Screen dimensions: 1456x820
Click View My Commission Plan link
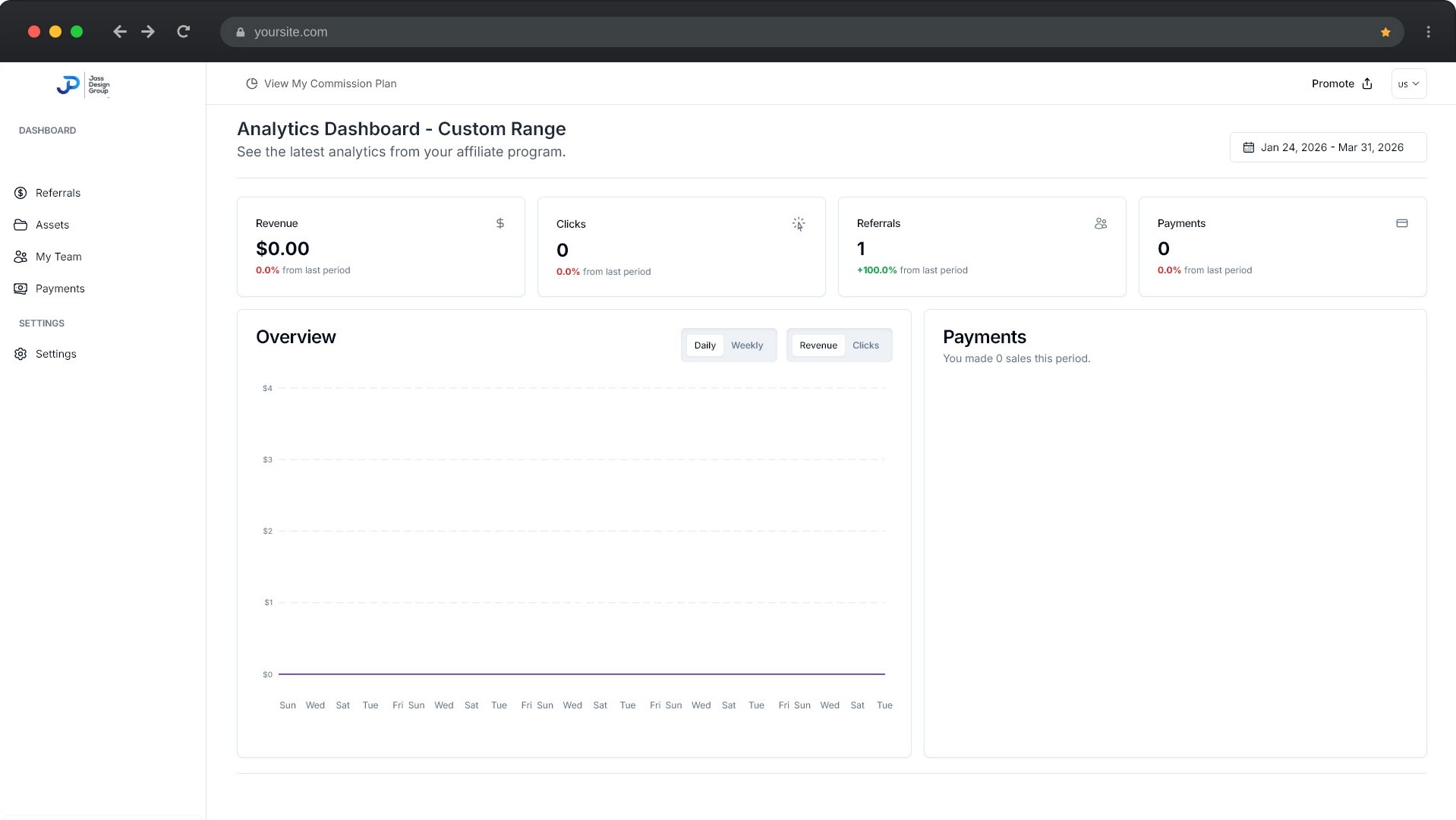[329, 84]
